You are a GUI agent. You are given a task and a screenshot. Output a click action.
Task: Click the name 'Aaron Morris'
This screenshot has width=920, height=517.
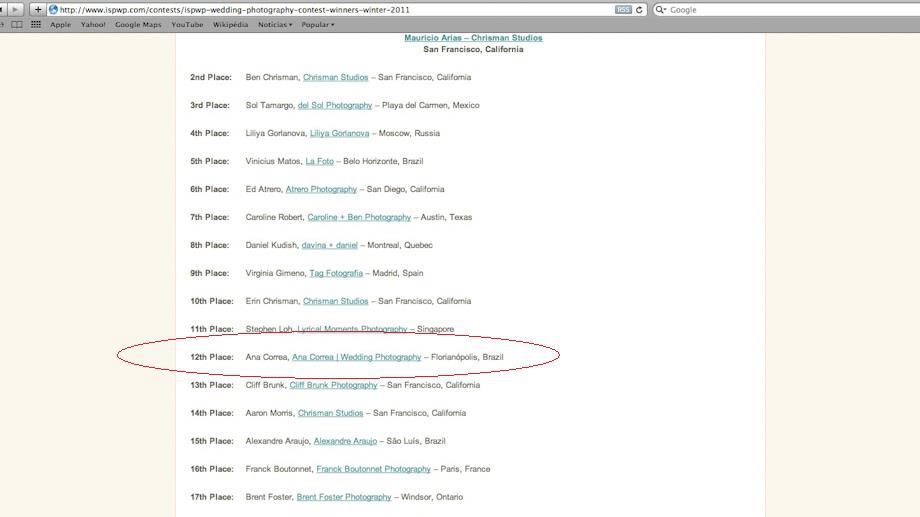click(x=269, y=413)
